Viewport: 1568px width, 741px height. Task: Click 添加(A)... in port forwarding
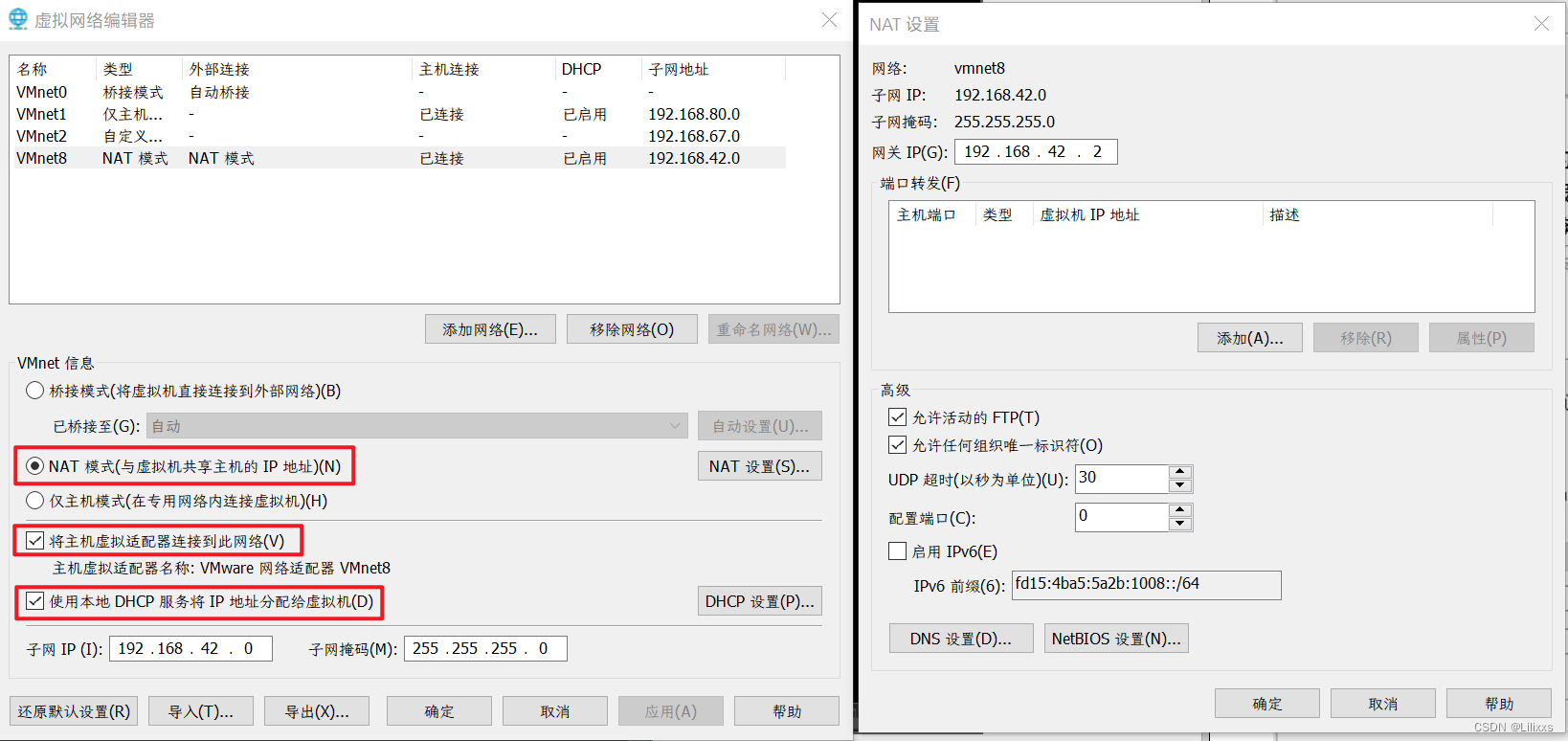pyautogui.click(x=1250, y=338)
